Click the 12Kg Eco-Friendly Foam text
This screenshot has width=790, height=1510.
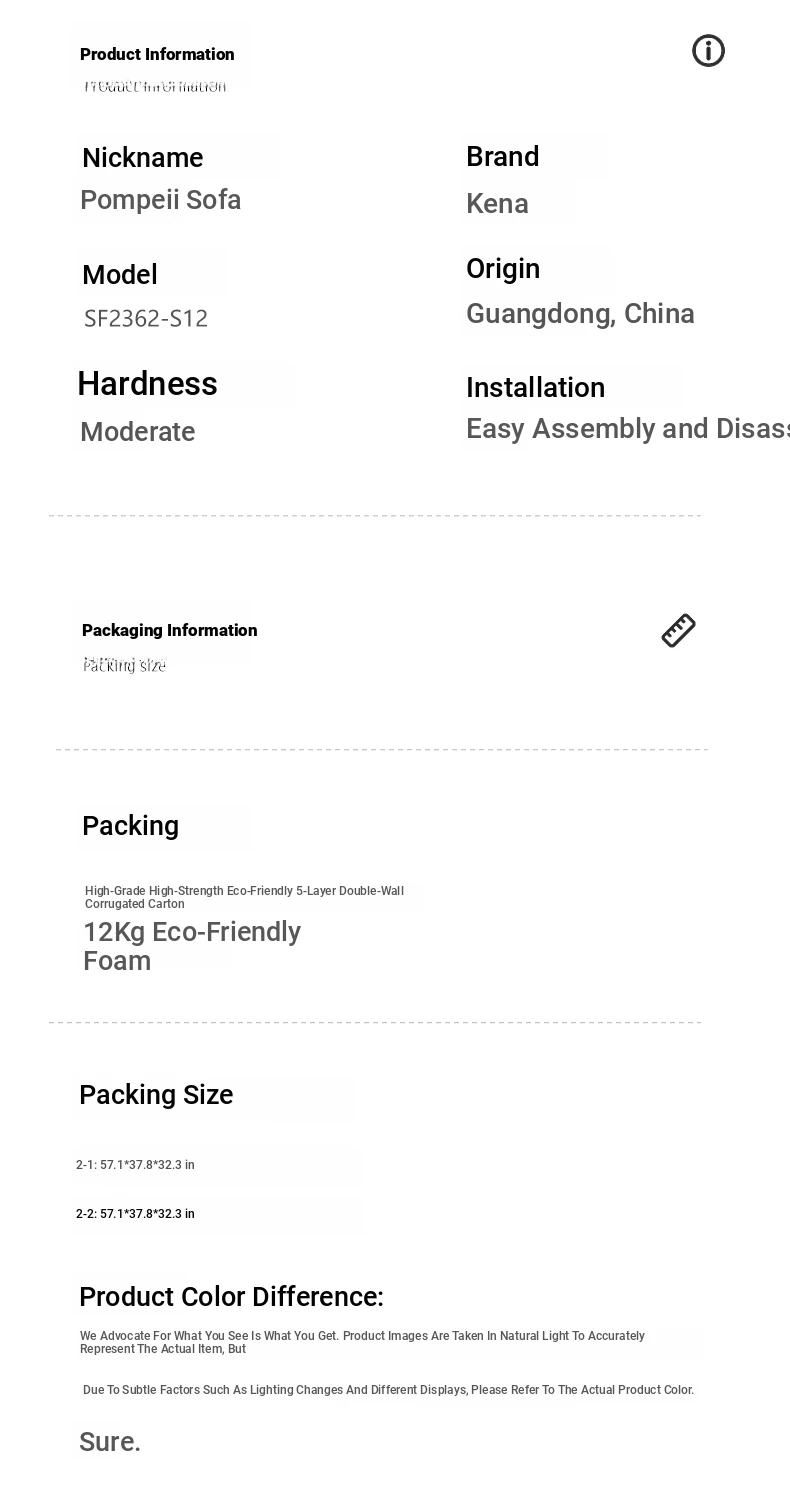[x=192, y=946]
